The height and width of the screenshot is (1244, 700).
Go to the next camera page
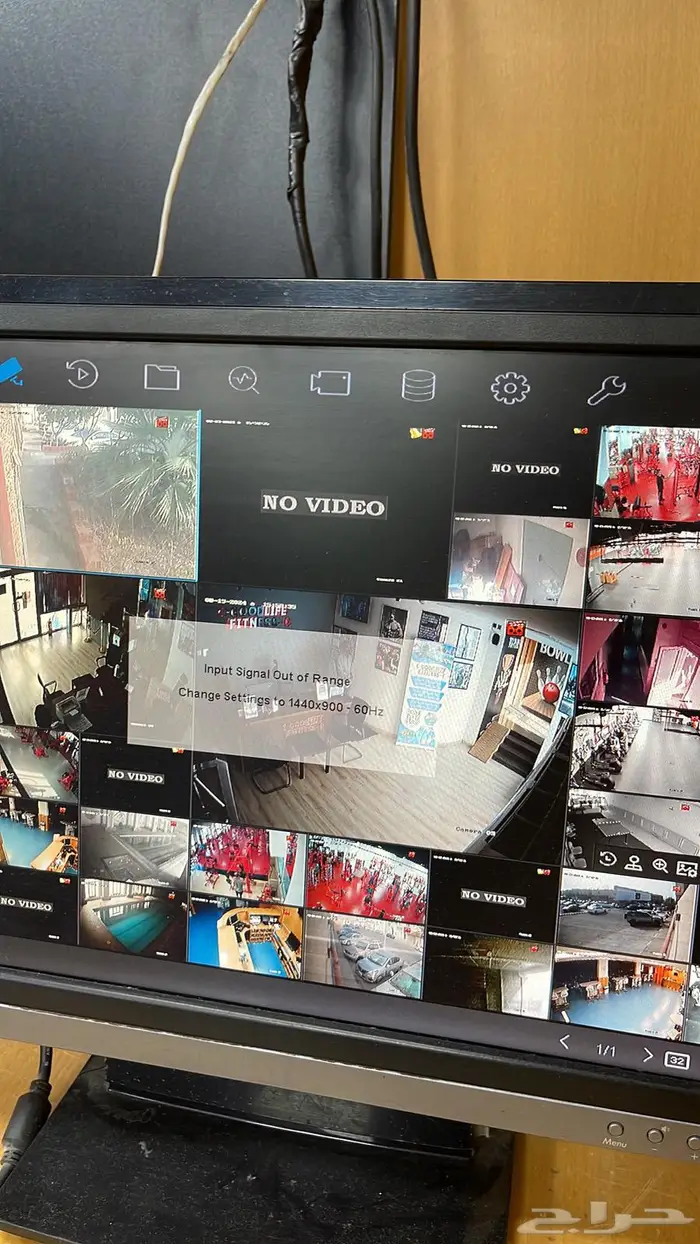[648, 1055]
